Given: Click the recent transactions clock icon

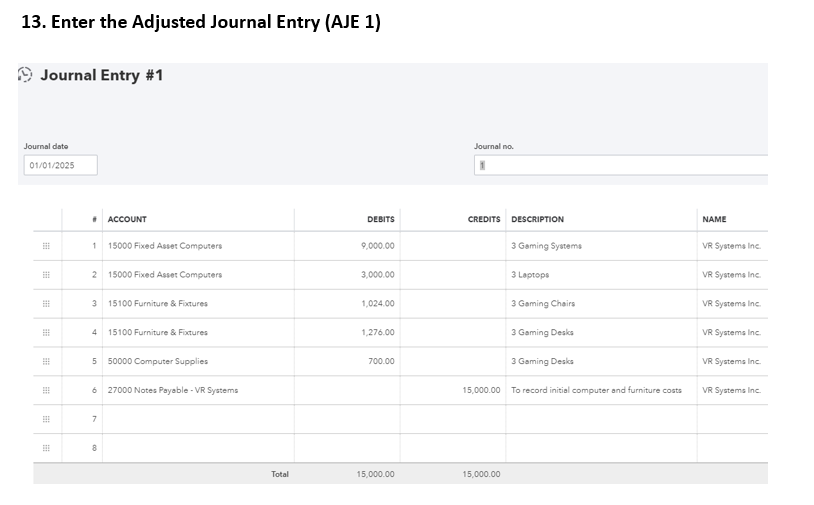Looking at the screenshot, I should point(24,75).
